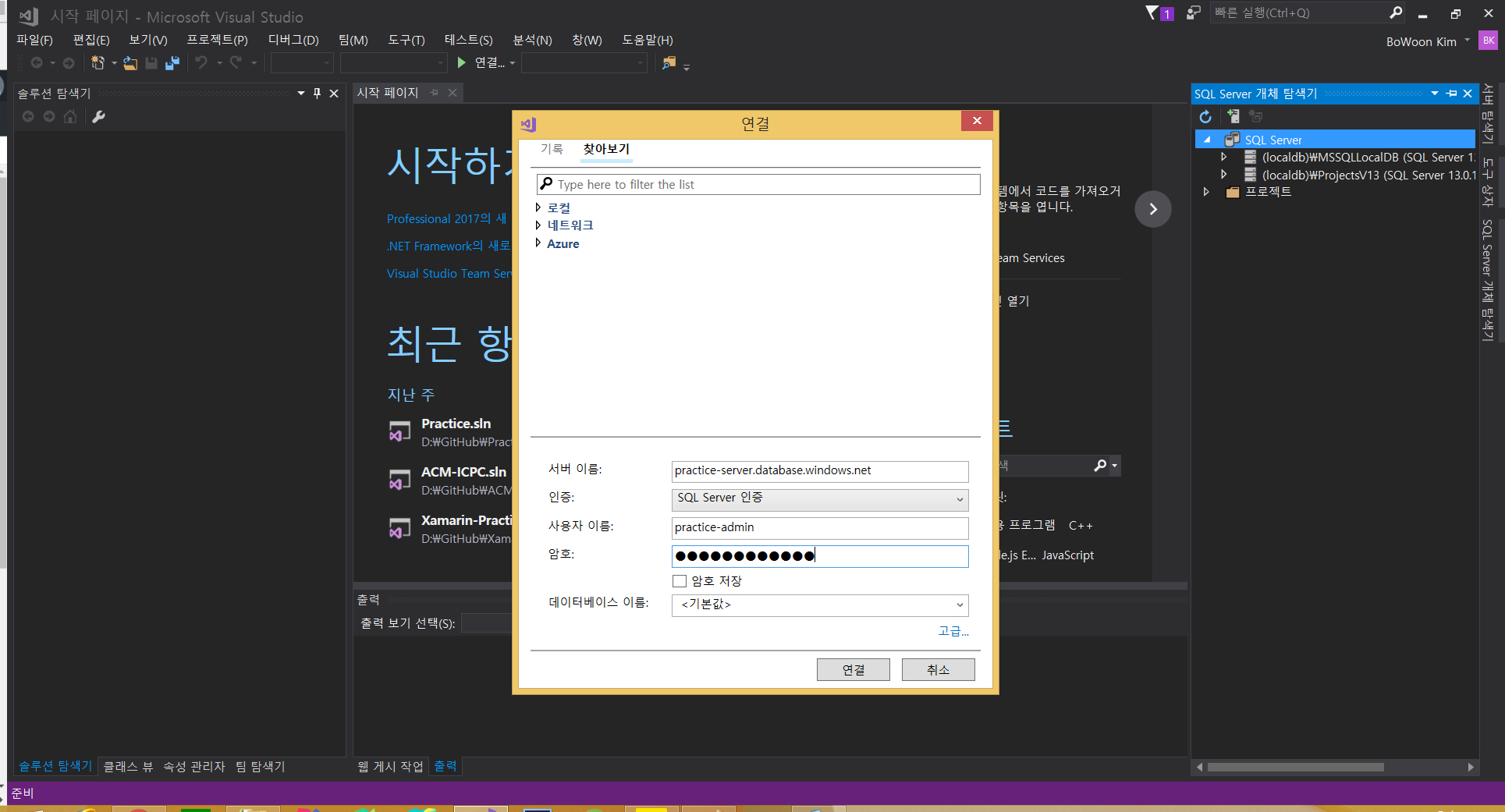Screen dimensions: 1505x812
Task: Open the 고급... advanced link
Action: tap(953, 631)
